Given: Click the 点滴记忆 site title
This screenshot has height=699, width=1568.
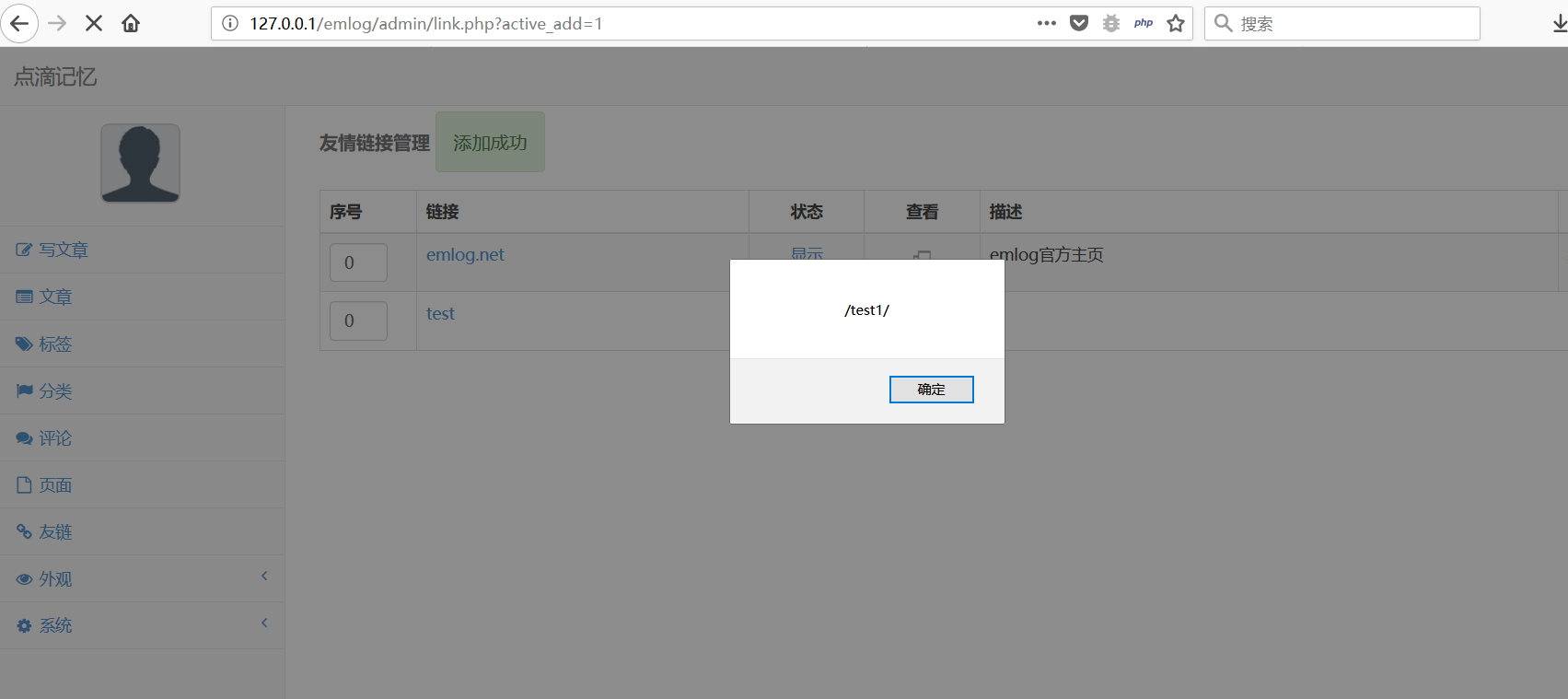Looking at the screenshot, I should (x=55, y=76).
